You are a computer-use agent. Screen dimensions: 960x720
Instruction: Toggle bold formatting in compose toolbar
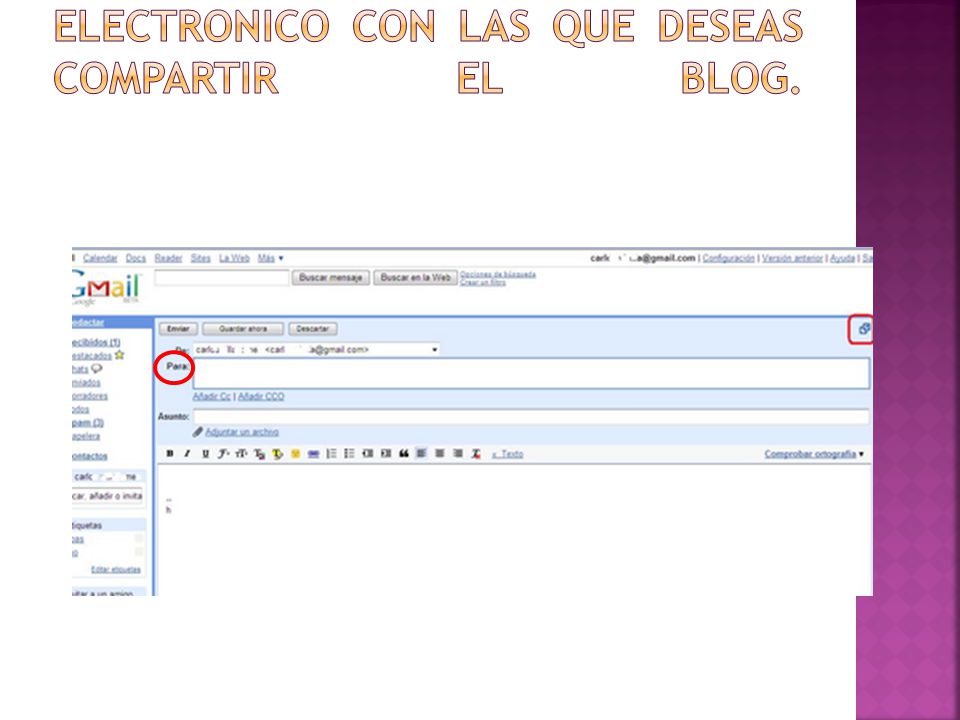[170, 454]
